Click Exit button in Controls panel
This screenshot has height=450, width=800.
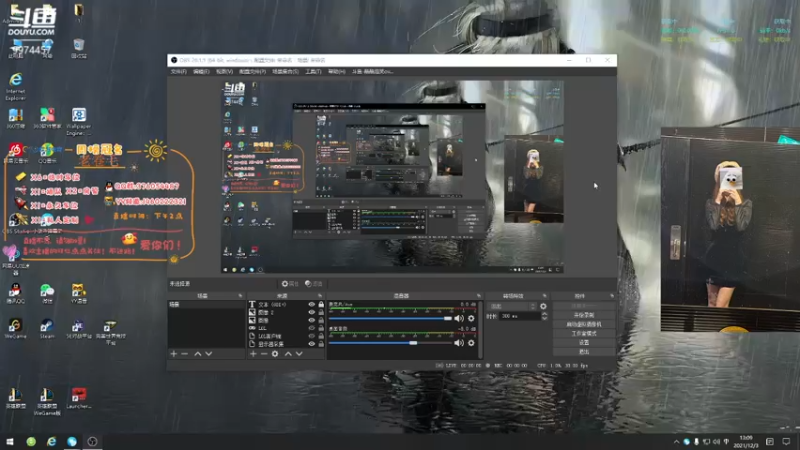pyautogui.click(x=584, y=352)
